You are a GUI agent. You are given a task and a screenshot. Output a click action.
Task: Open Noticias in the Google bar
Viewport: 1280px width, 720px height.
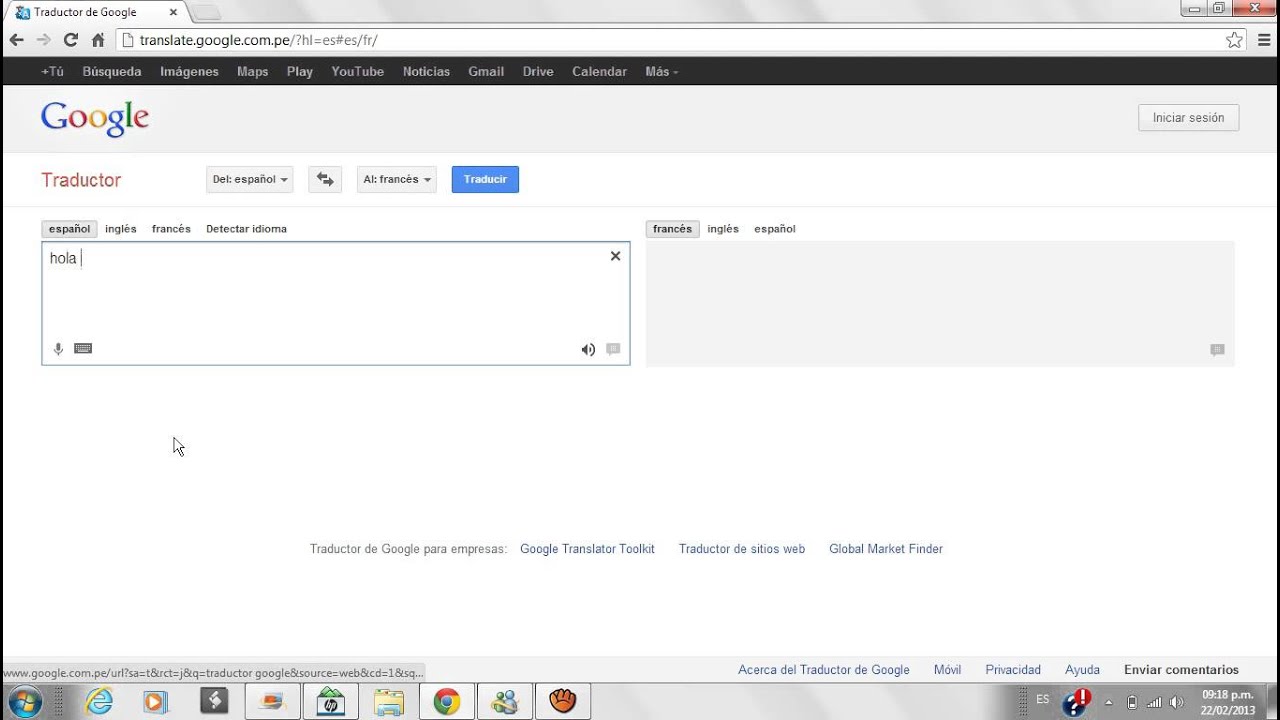pyautogui.click(x=426, y=72)
